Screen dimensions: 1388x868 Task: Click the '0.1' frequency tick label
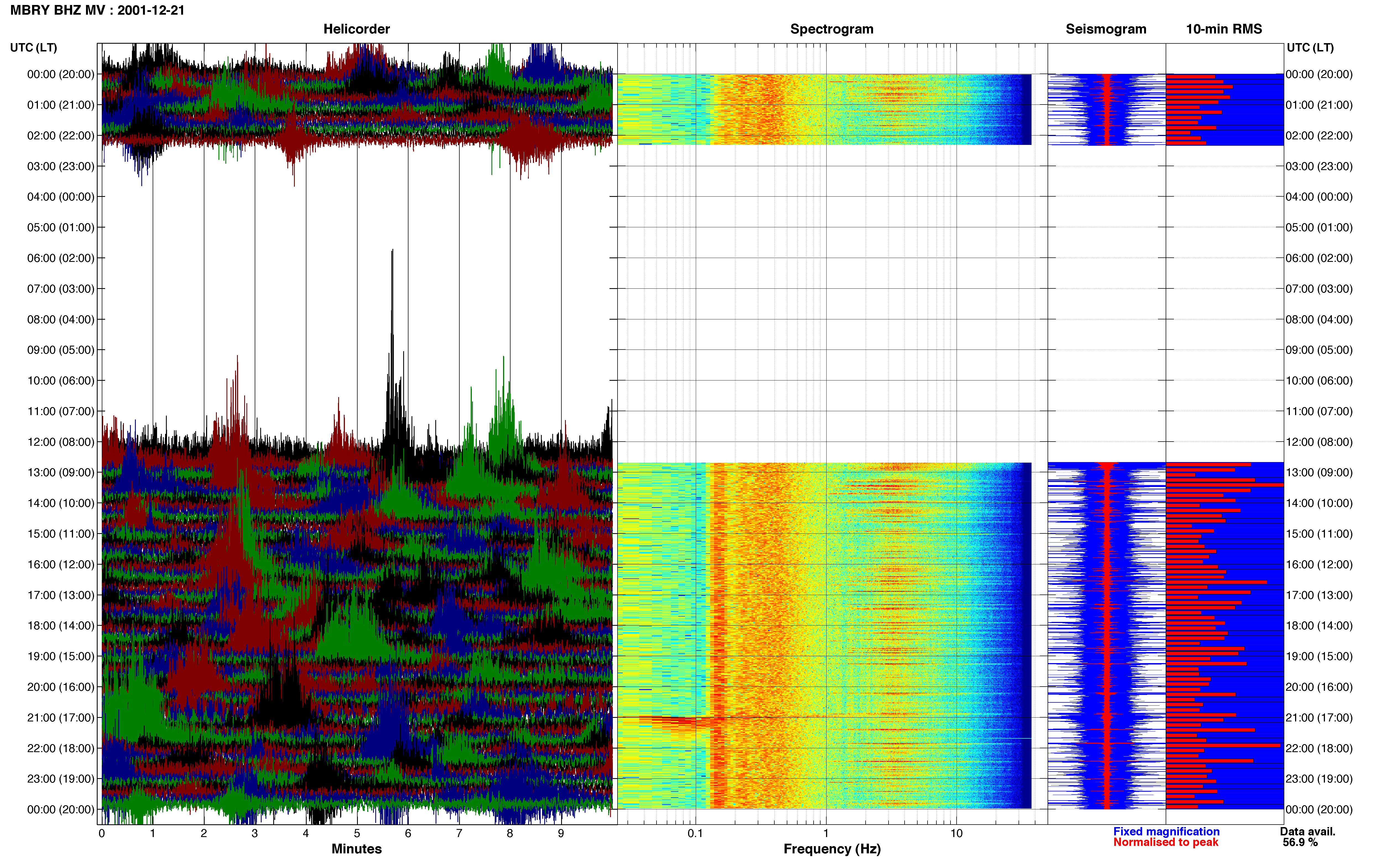695,833
